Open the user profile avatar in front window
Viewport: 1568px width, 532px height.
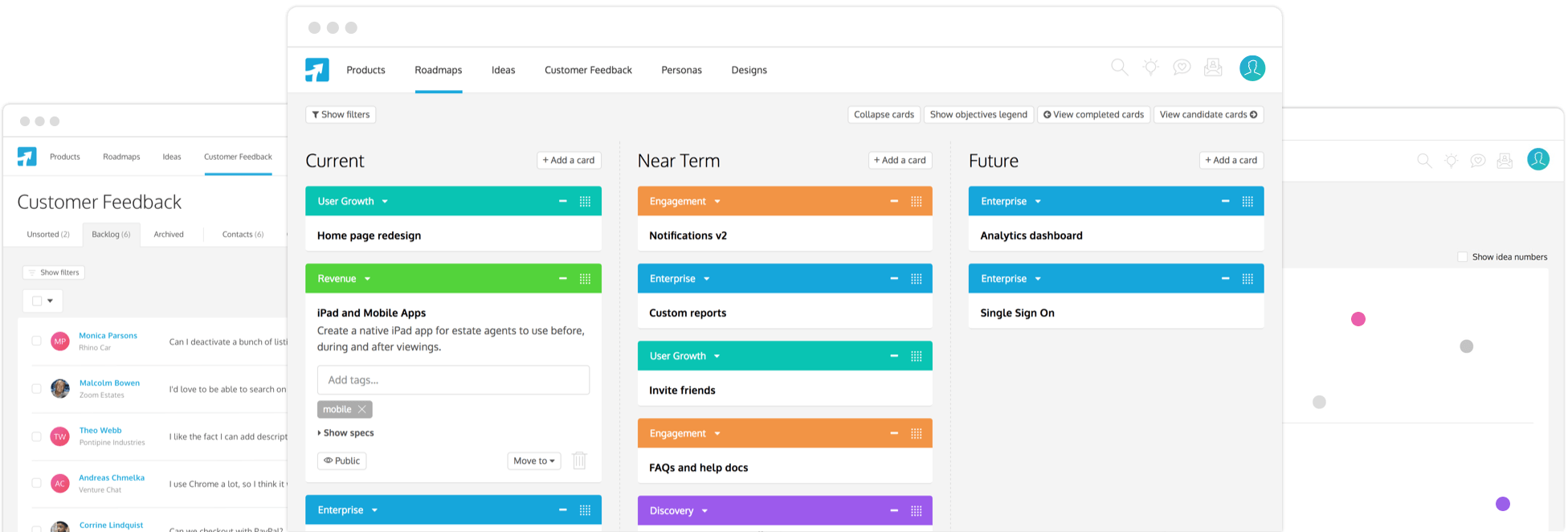pos(1252,68)
